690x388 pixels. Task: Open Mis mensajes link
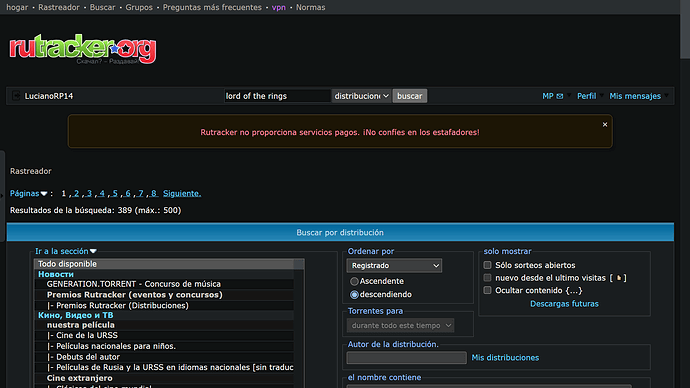tap(635, 96)
